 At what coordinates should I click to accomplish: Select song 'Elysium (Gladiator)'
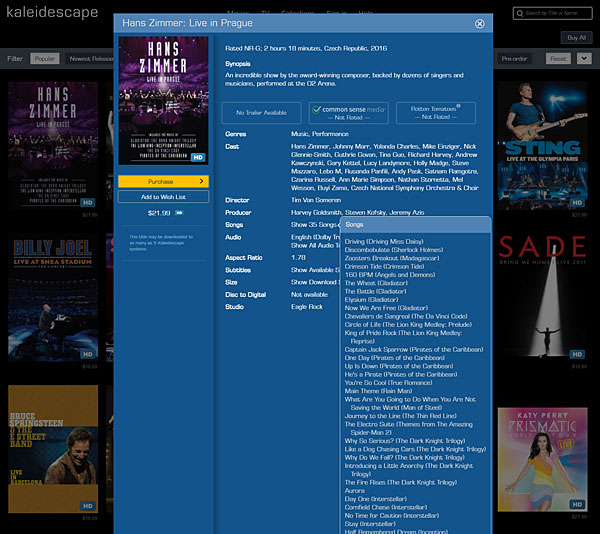click(x=371, y=300)
